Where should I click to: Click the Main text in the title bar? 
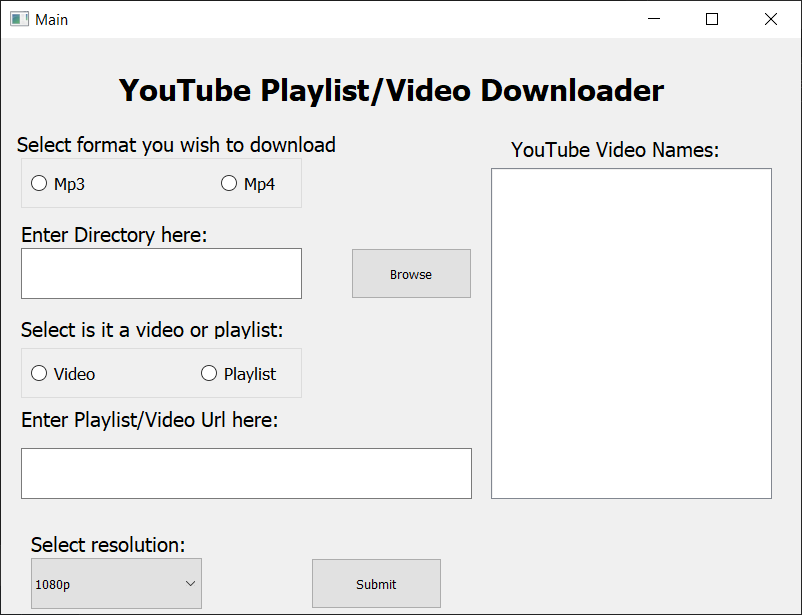[51, 19]
